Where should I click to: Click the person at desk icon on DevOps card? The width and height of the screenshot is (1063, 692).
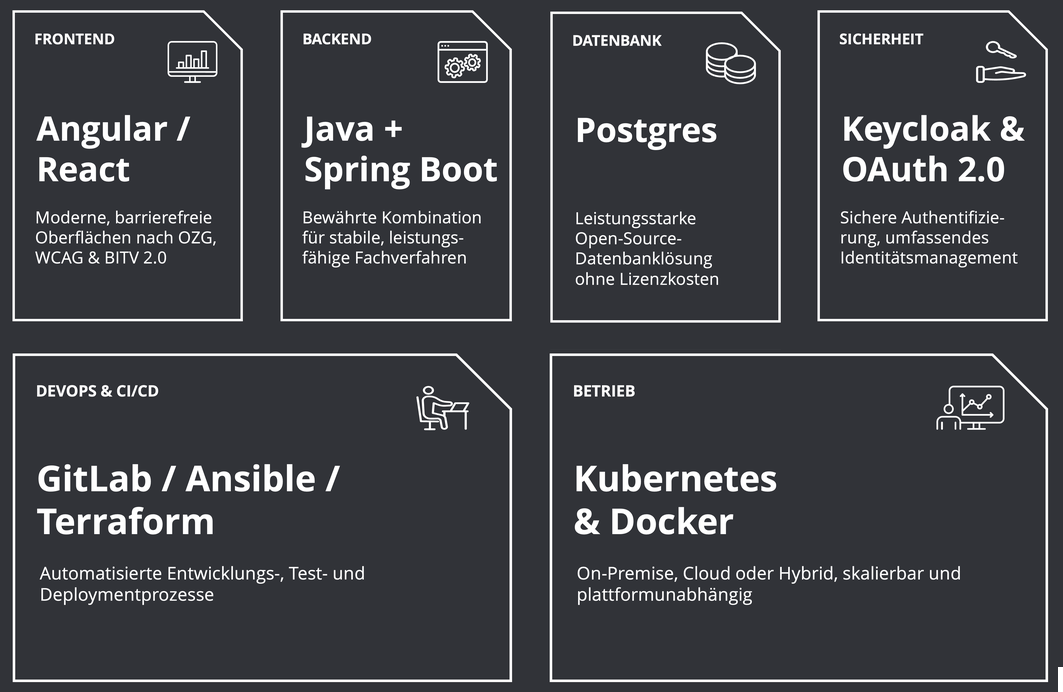[x=443, y=408]
